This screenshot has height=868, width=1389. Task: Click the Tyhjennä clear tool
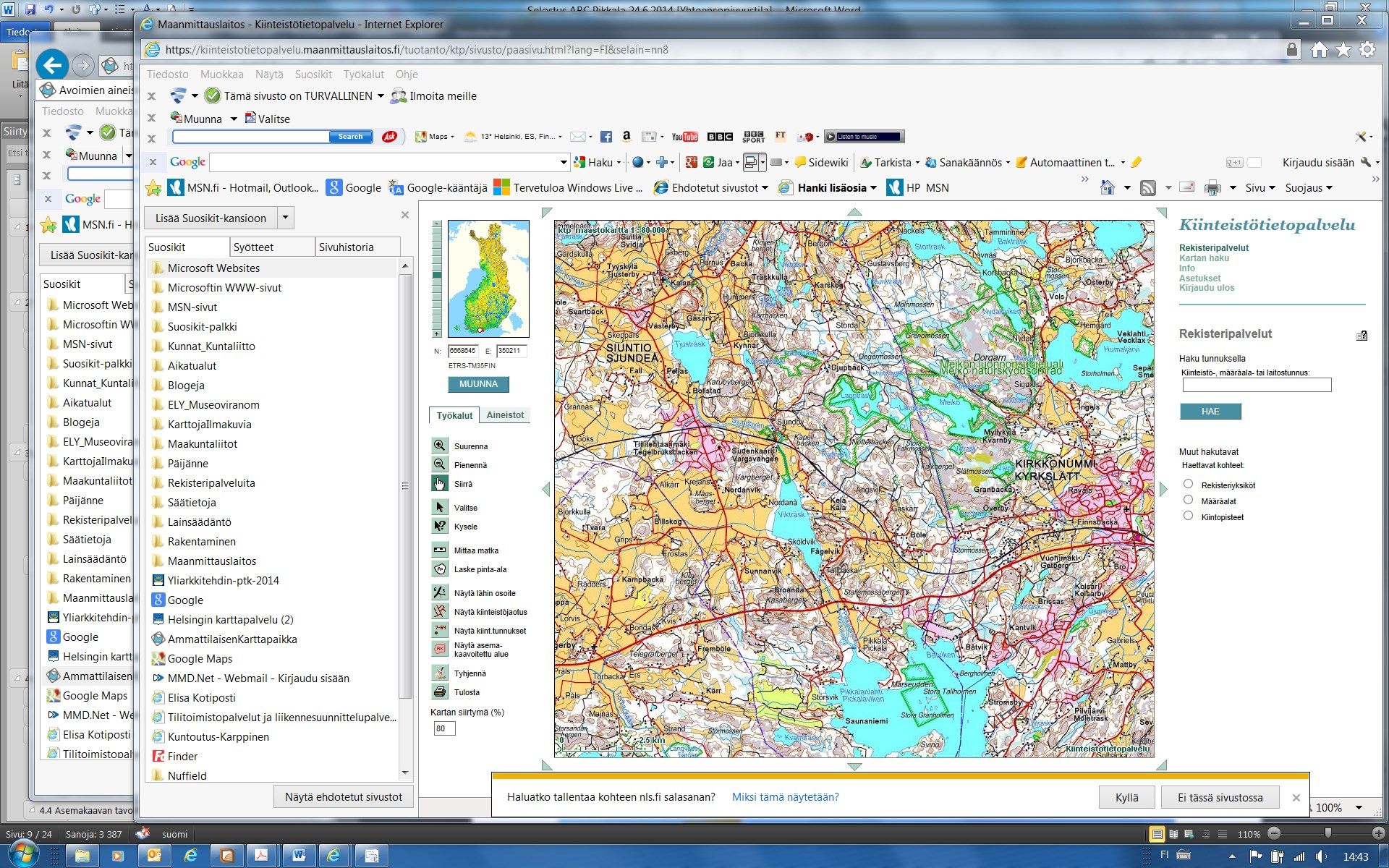[440, 673]
